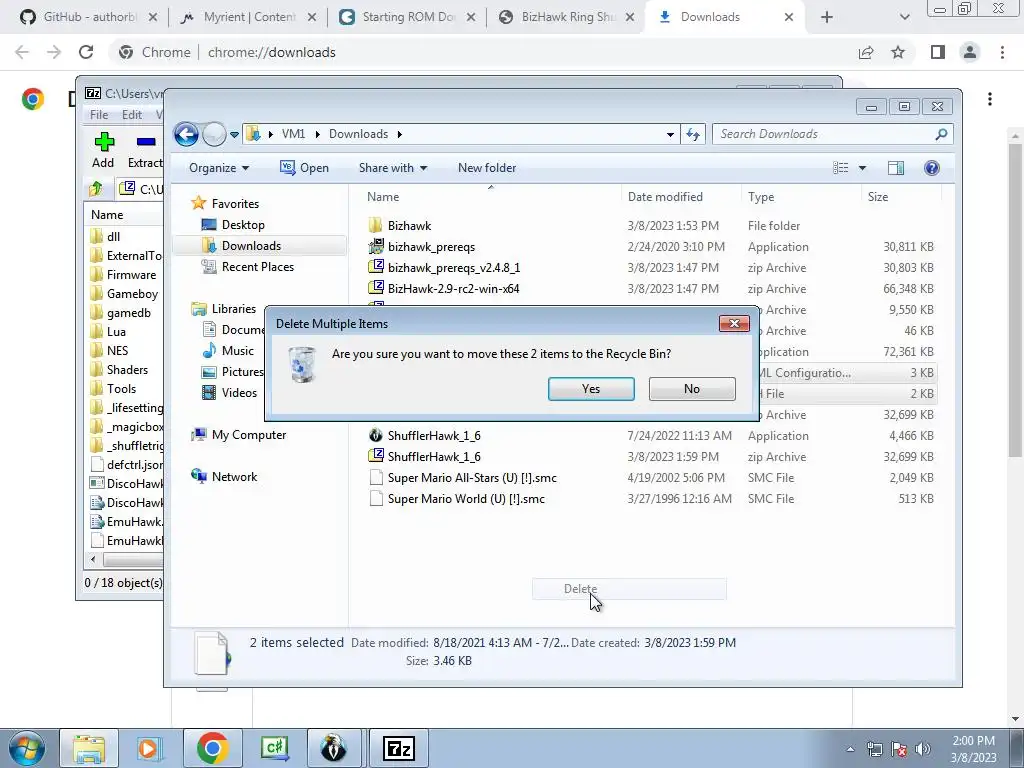Open the Chrome three-dot menu
This screenshot has width=1024, height=768.
point(1002,52)
